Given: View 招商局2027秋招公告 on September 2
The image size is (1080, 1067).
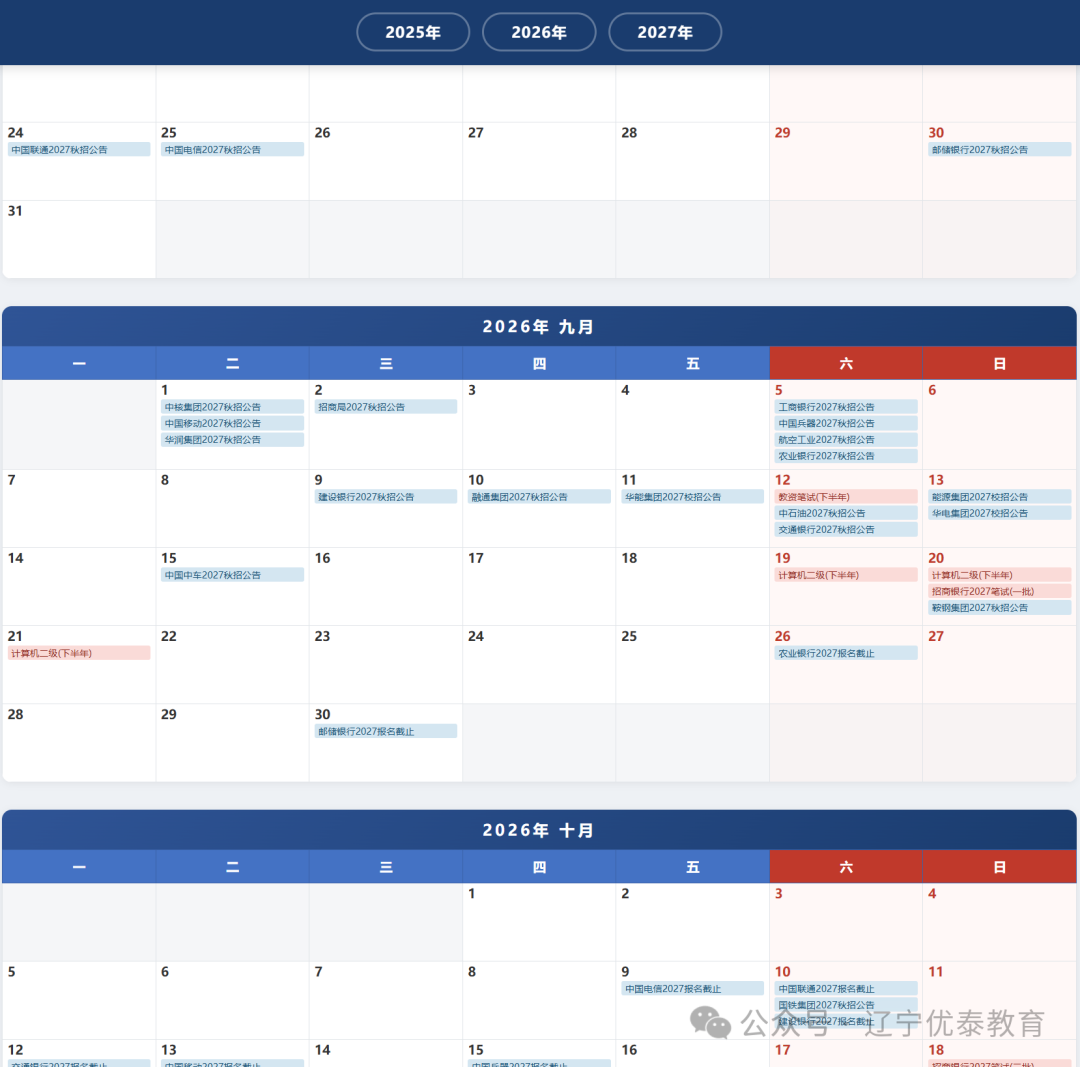Looking at the screenshot, I should pos(386,407).
